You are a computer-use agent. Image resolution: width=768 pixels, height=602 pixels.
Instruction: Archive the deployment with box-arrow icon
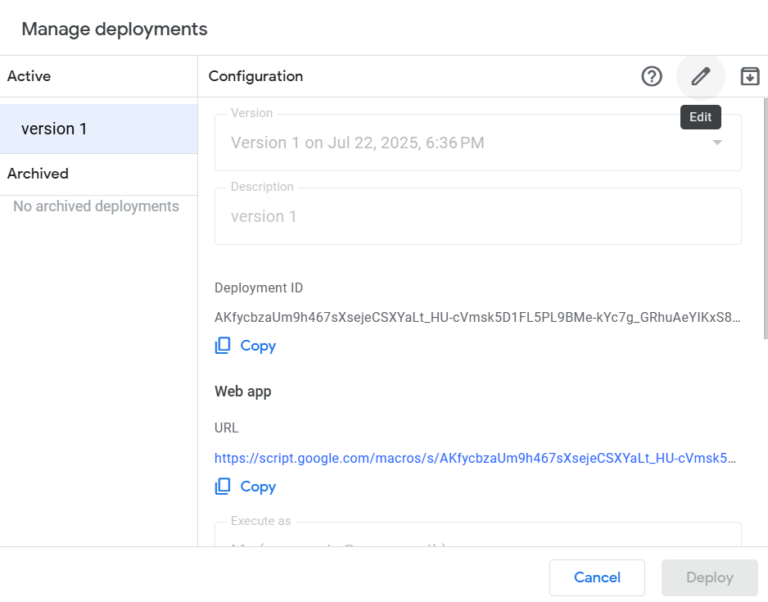(749, 76)
